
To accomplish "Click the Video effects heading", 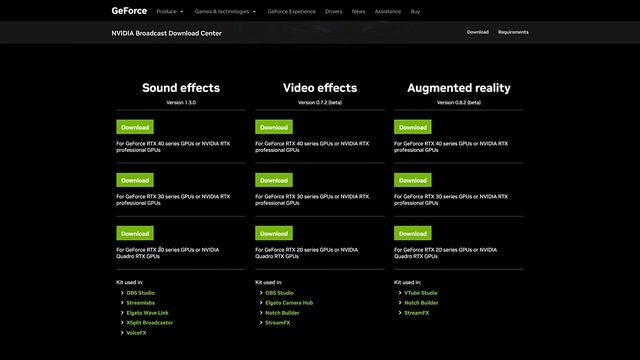I will [320, 88].
